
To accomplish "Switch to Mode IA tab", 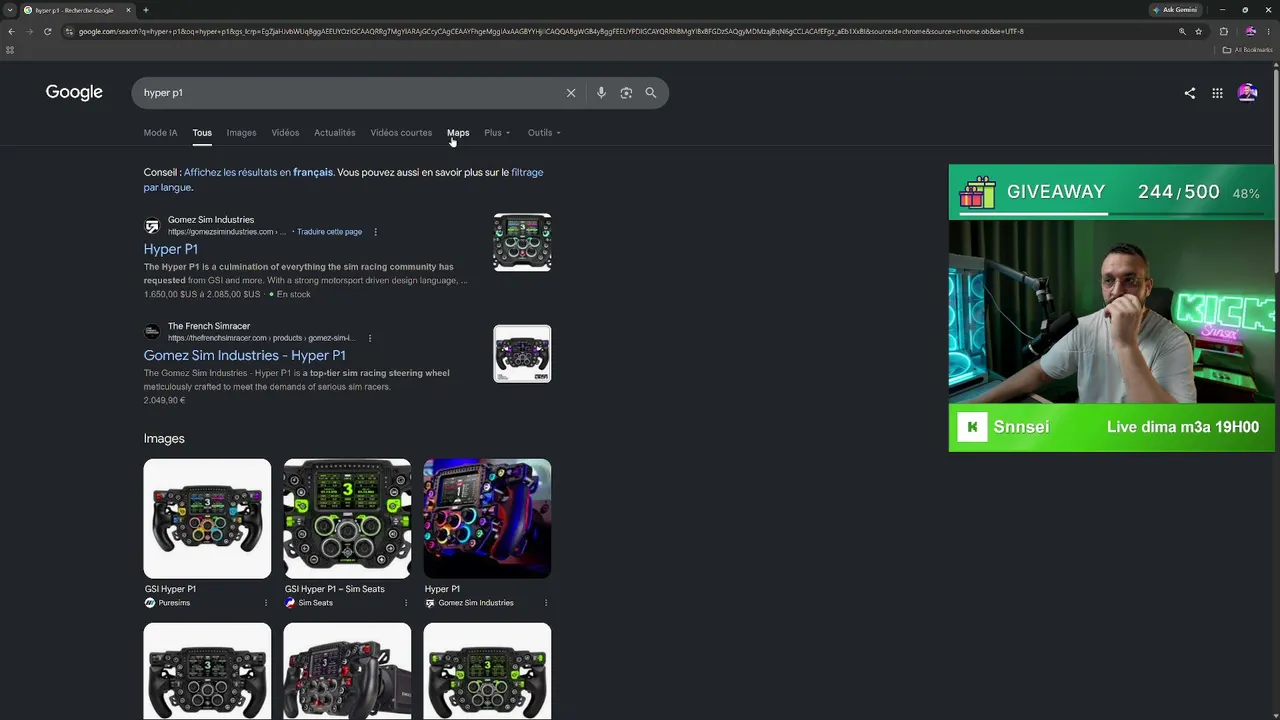I will [160, 133].
